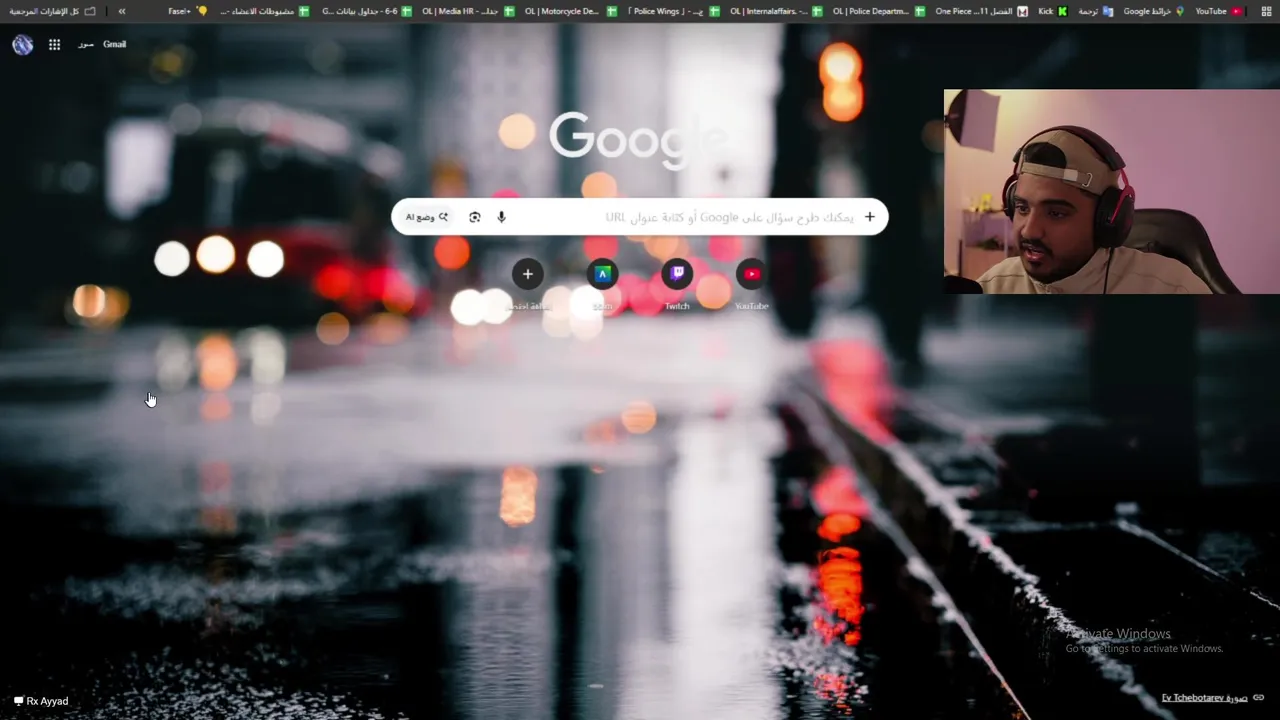Image resolution: width=1280 pixels, height=720 pixels.
Task: Open the Police Wings spreadsheet bookmark
Action: point(673,11)
